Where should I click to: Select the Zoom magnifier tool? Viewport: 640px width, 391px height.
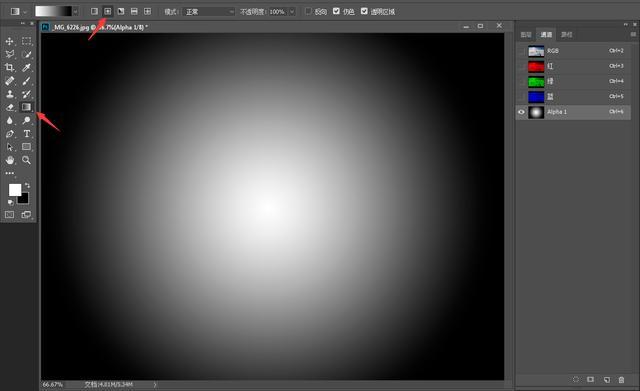[x=27, y=160]
